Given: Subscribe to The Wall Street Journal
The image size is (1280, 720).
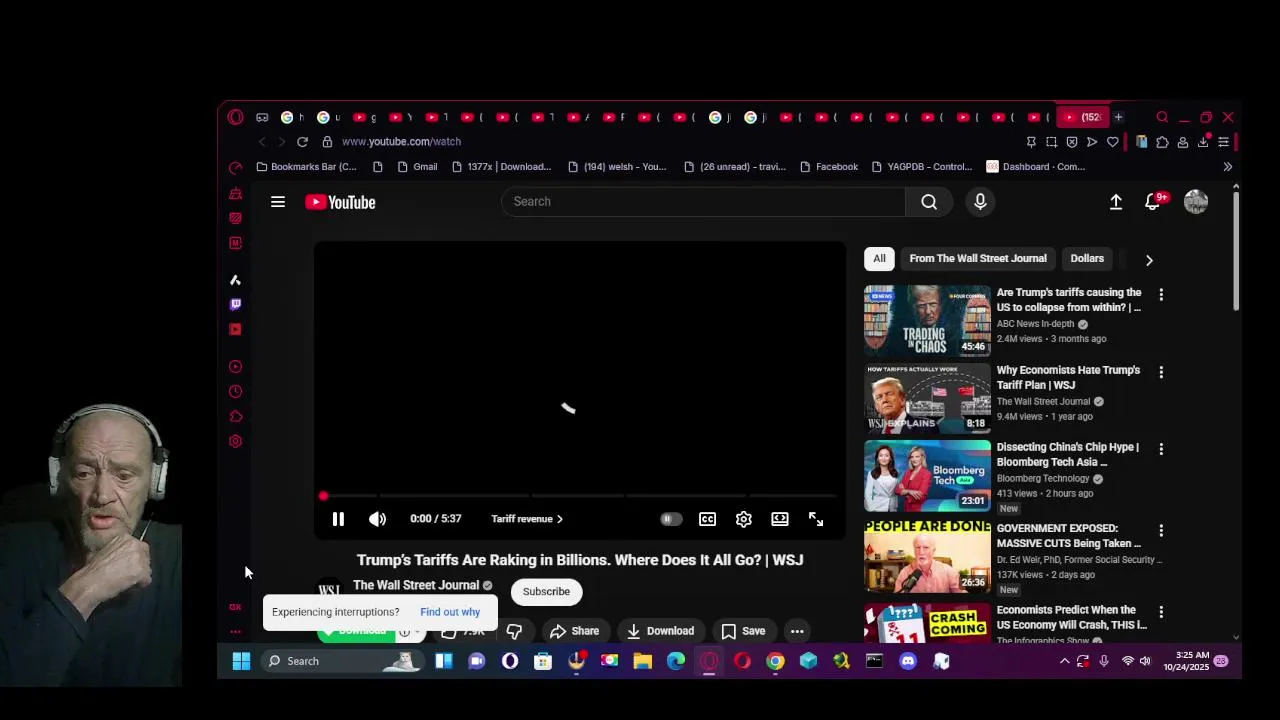Looking at the screenshot, I should pyautogui.click(x=546, y=591).
